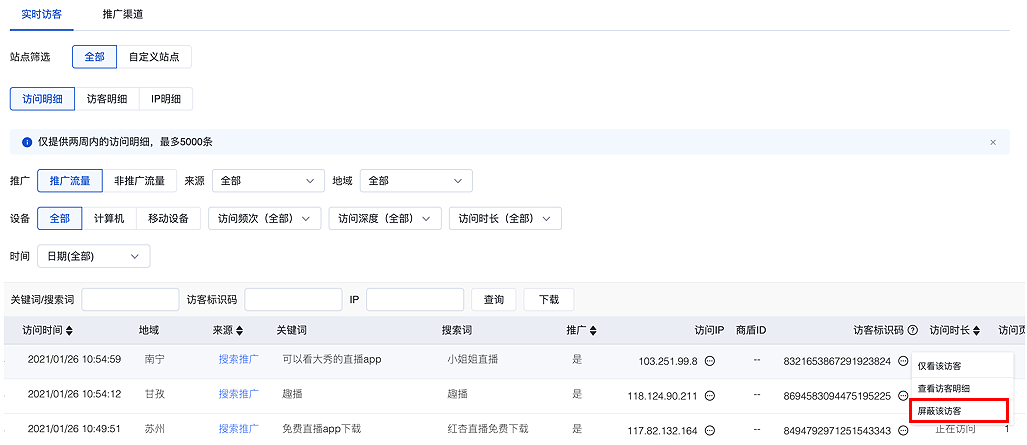Open the 访问频次 (全部) dropdown
The height and width of the screenshot is (445, 1027).
264,218
